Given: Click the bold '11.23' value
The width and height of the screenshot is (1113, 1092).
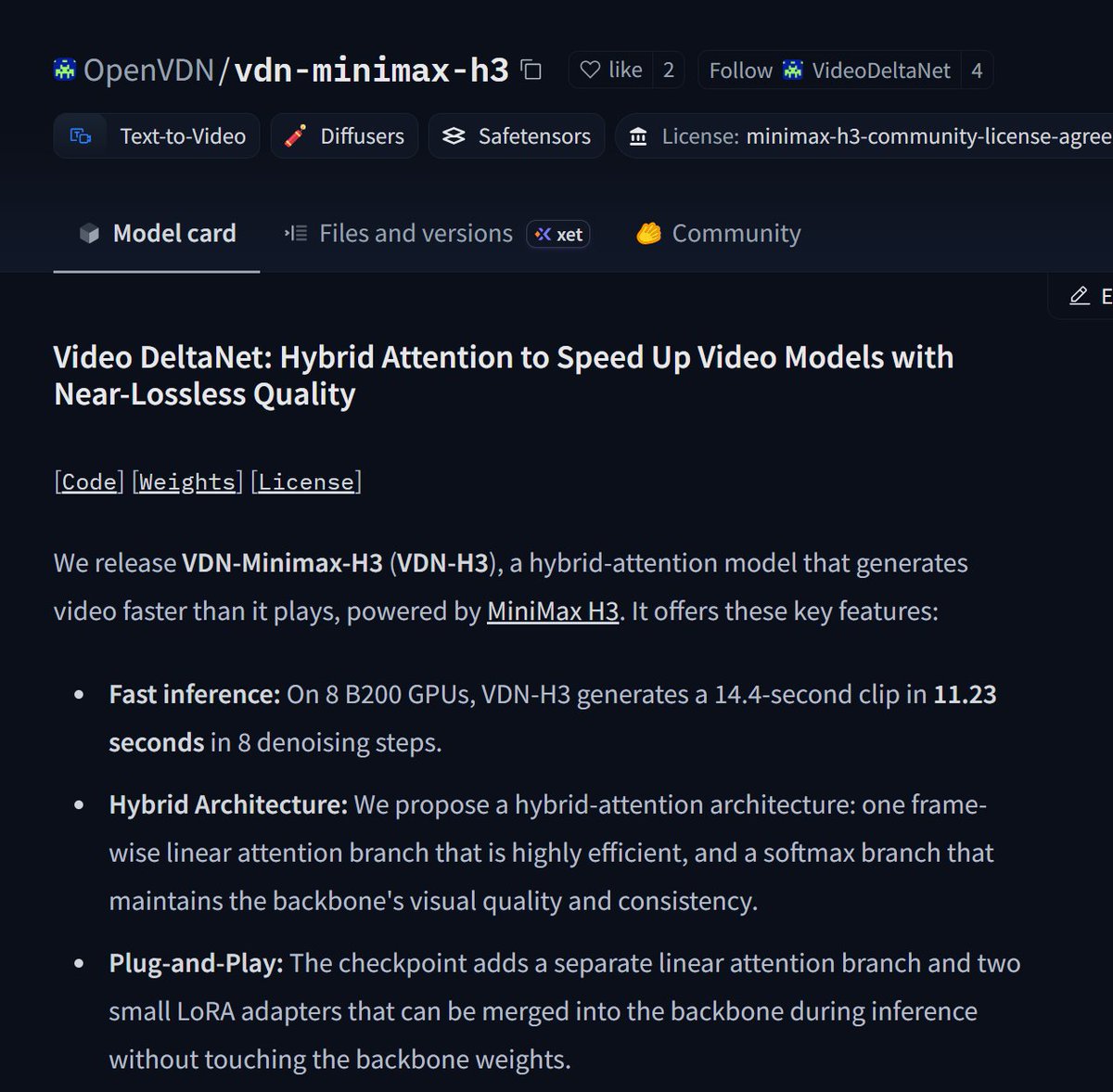Looking at the screenshot, I should 965,695.
